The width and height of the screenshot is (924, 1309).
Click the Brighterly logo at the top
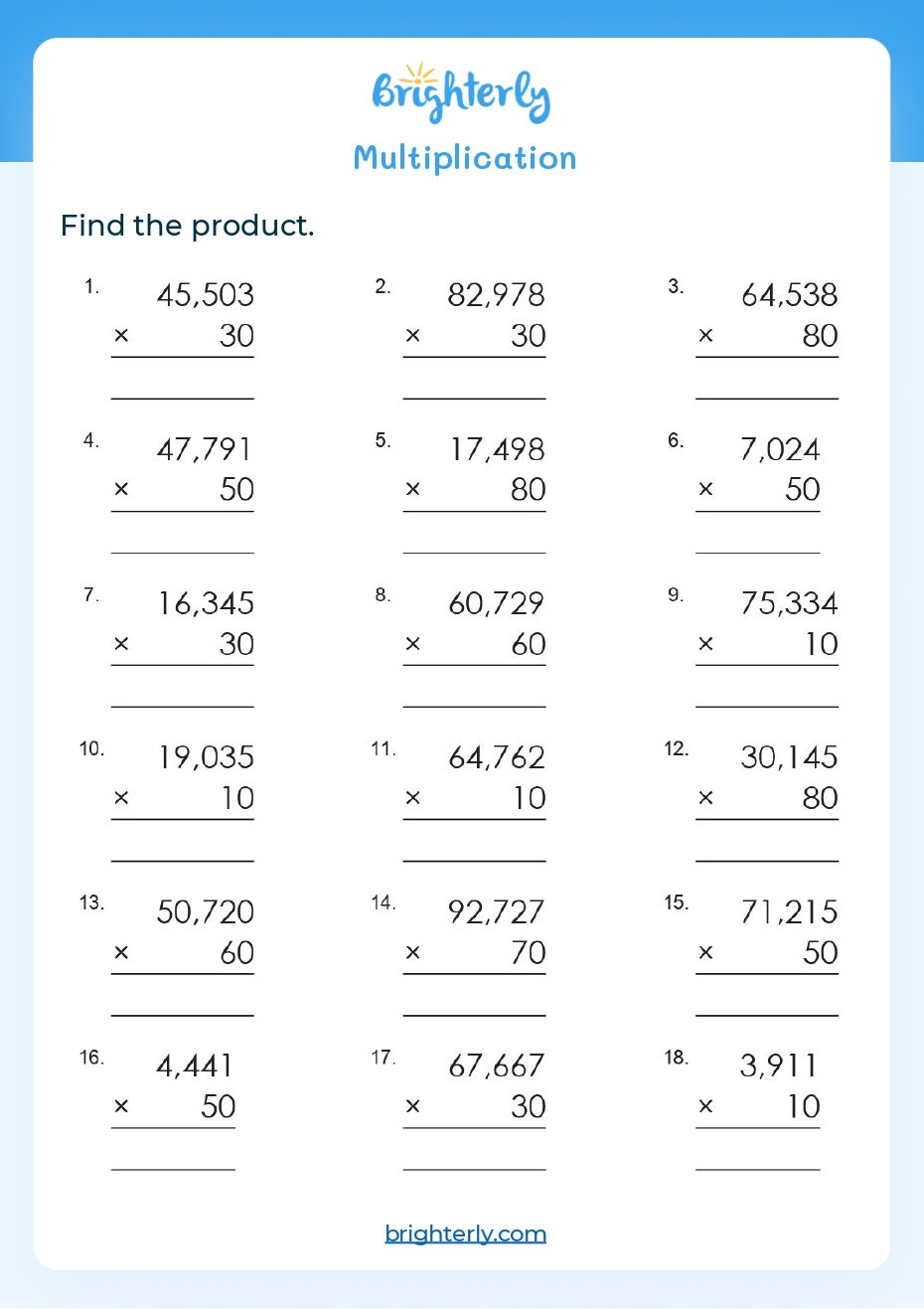coord(461,94)
